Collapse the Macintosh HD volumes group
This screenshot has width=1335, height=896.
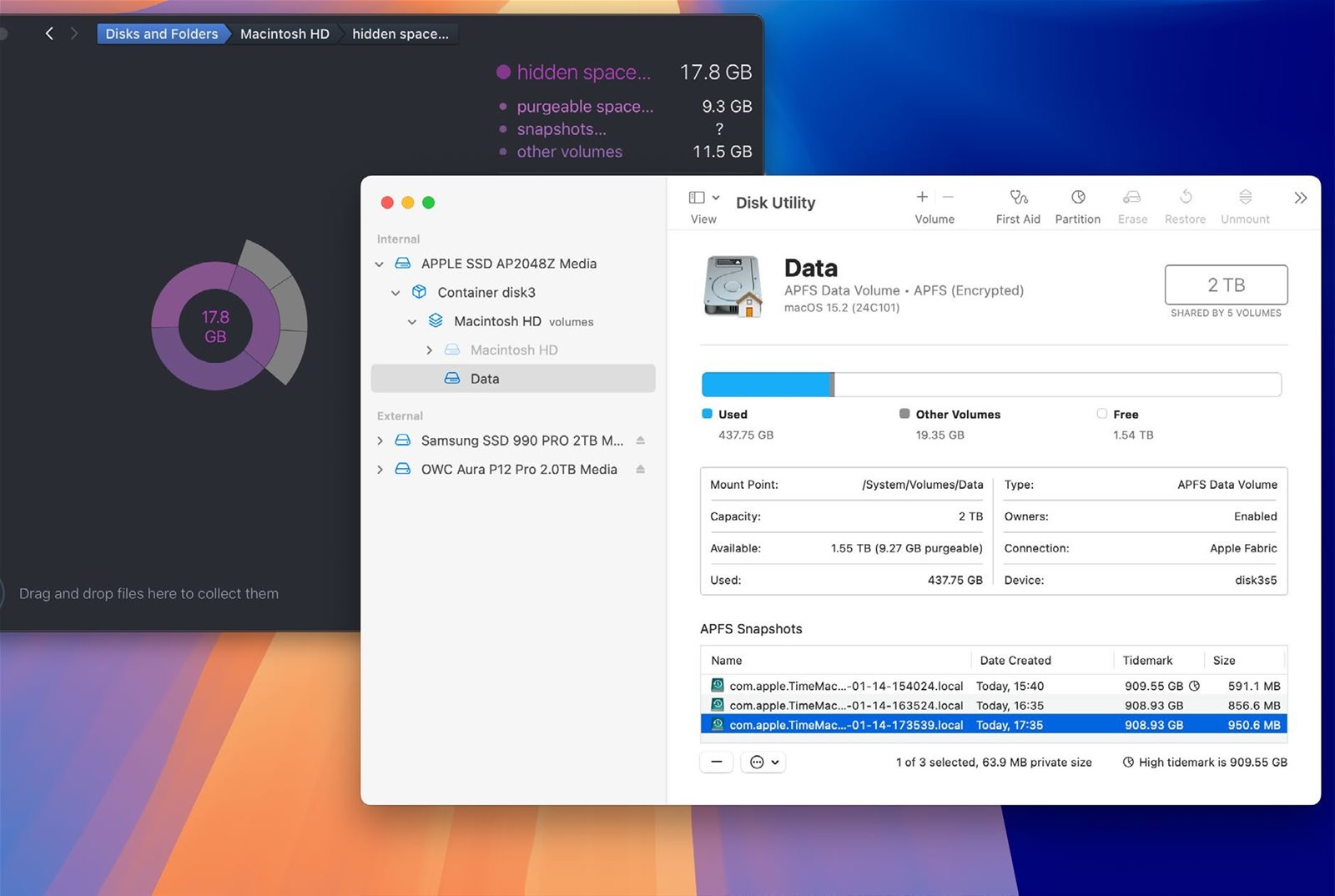412,322
